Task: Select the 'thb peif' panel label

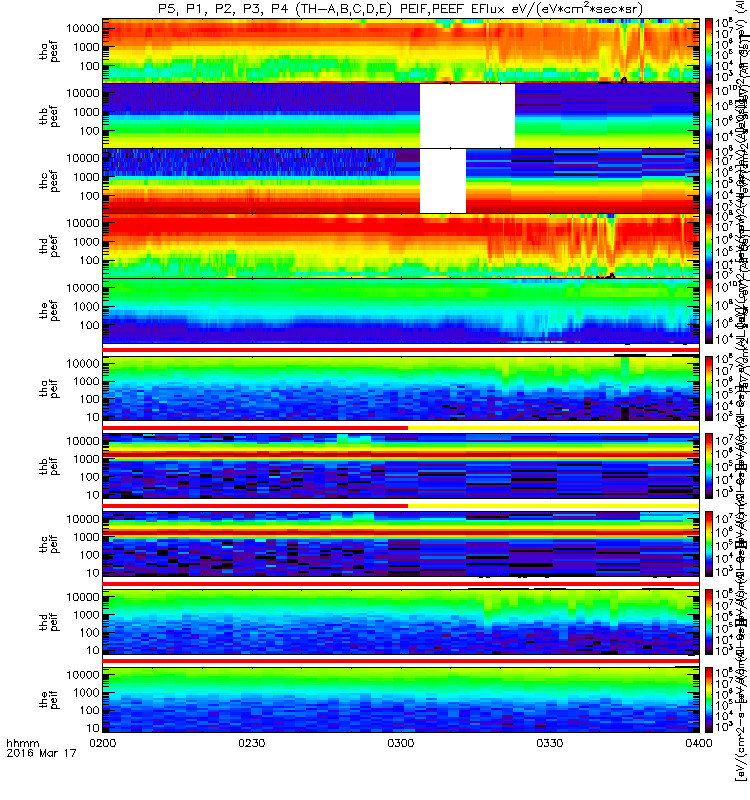Action: click(x=49, y=466)
